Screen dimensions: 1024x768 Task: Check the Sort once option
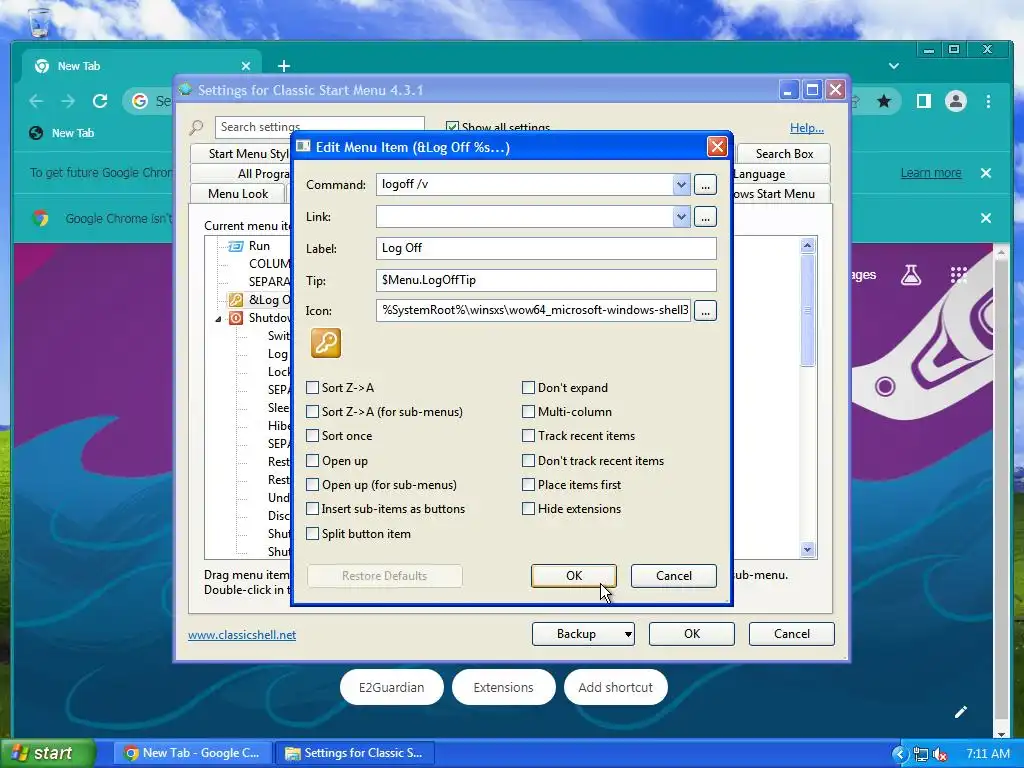click(x=312, y=436)
